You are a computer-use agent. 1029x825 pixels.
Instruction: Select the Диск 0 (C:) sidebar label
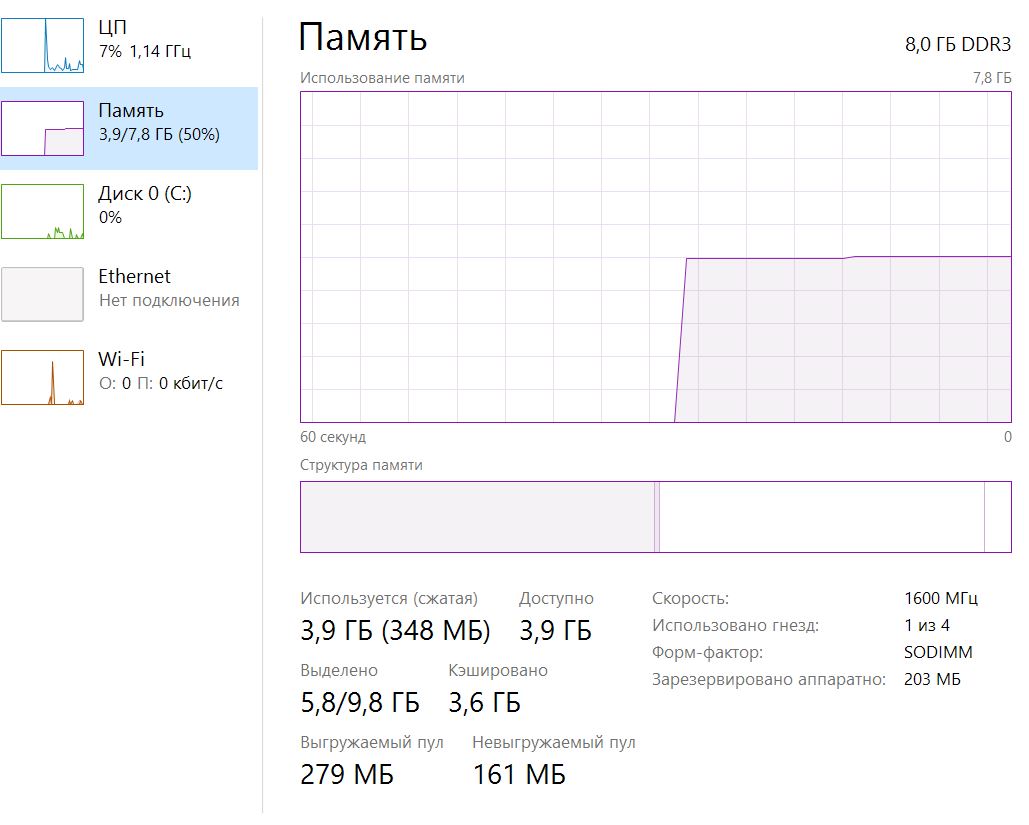click(145, 194)
